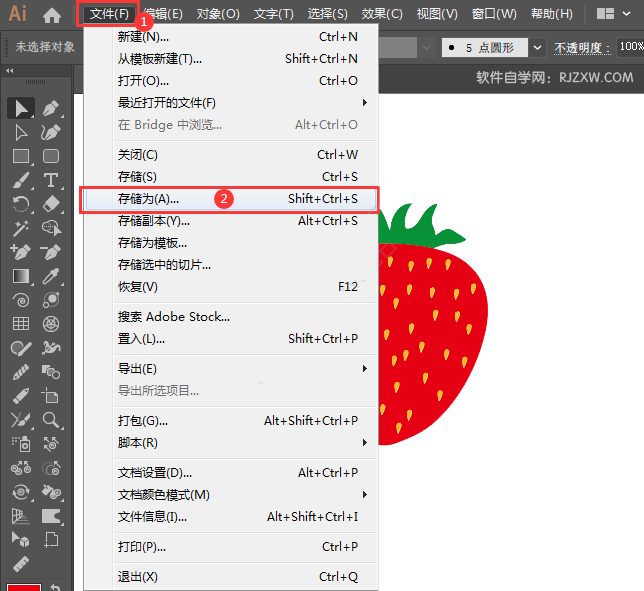Open the 对象(O) menu
The width and height of the screenshot is (644, 591).
click(x=218, y=14)
